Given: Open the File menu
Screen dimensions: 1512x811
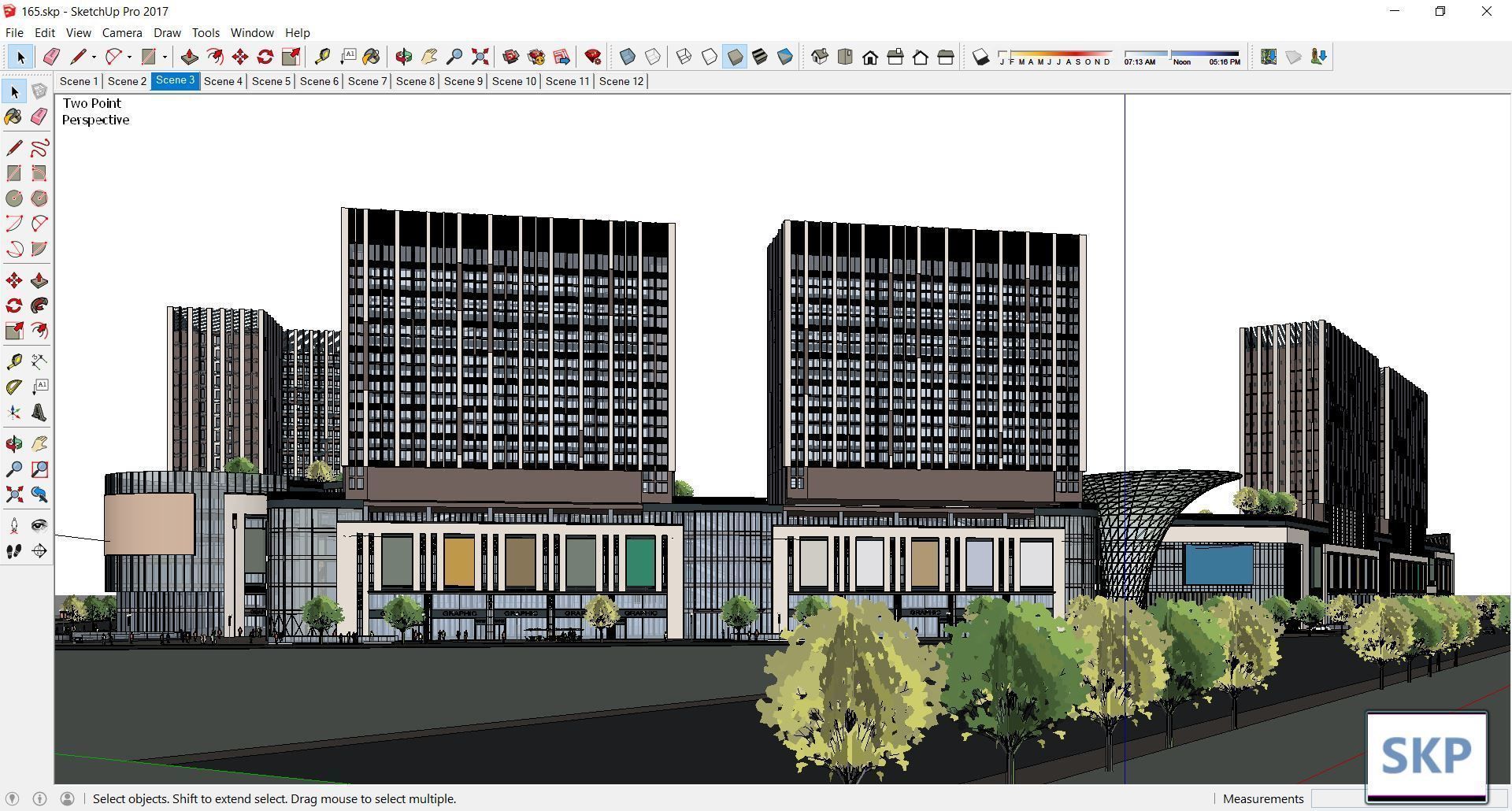Looking at the screenshot, I should (14, 32).
